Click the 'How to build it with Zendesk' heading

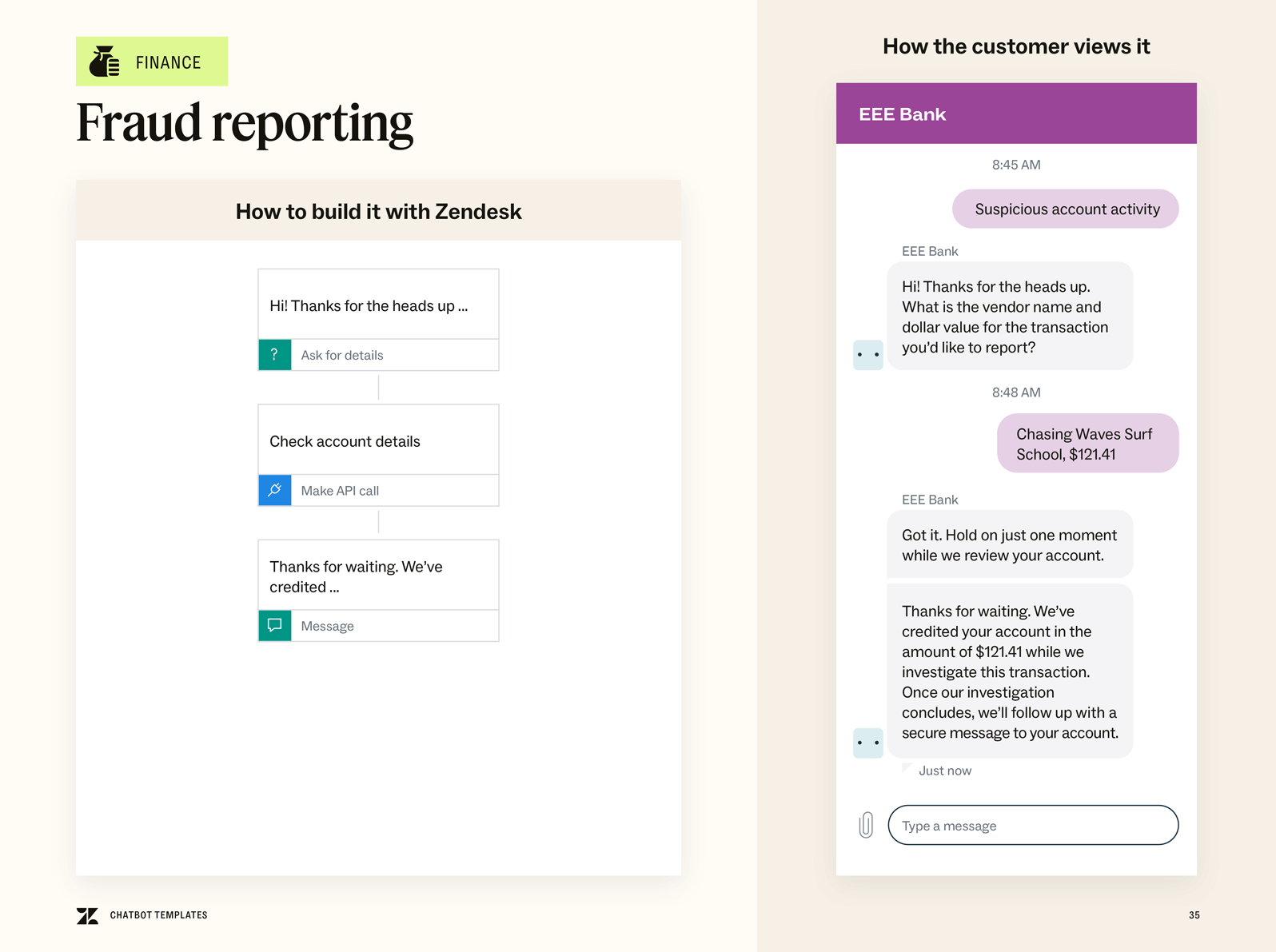point(378,211)
